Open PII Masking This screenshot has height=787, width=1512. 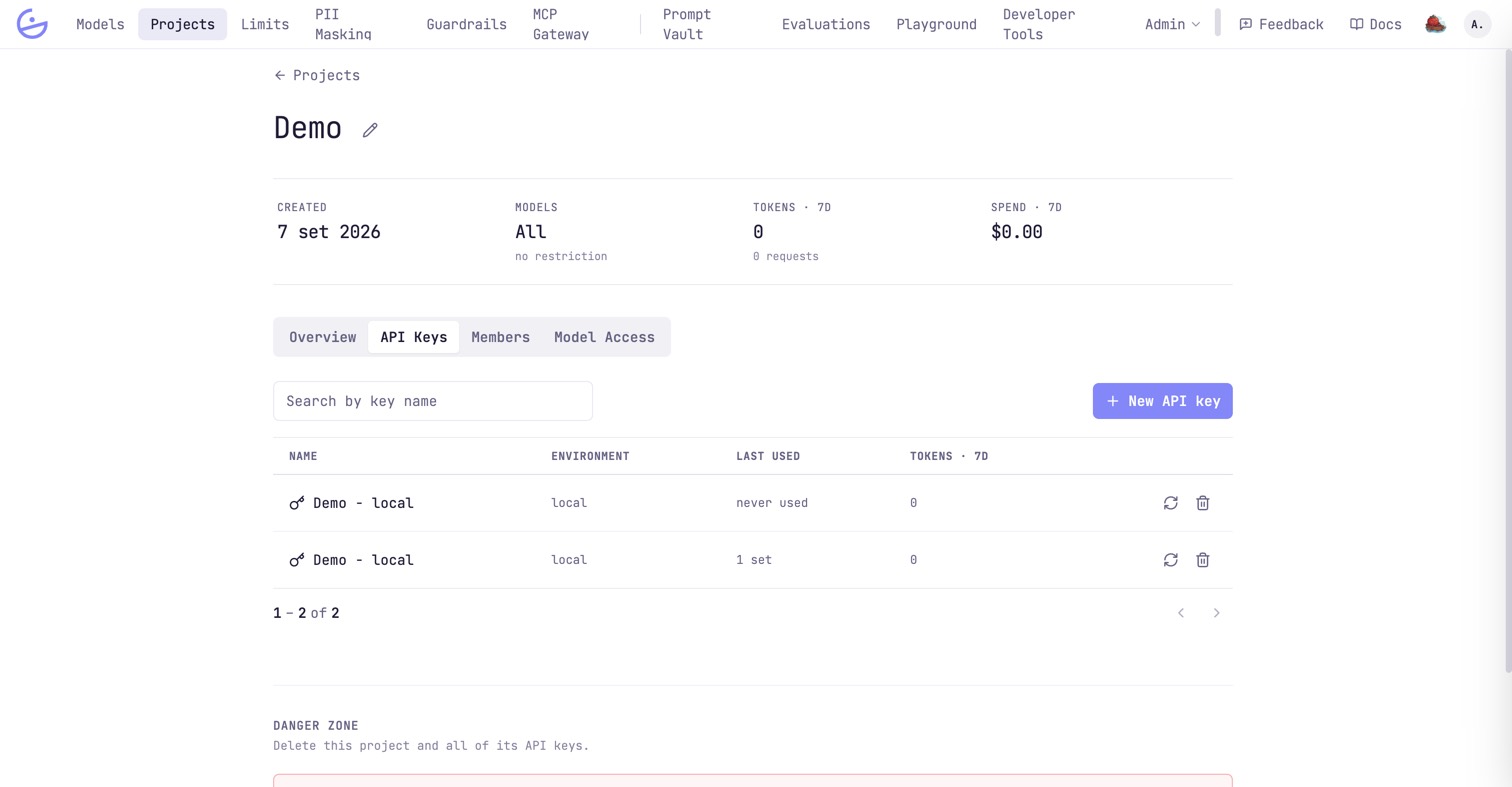pyautogui.click(x=343, y=24)
